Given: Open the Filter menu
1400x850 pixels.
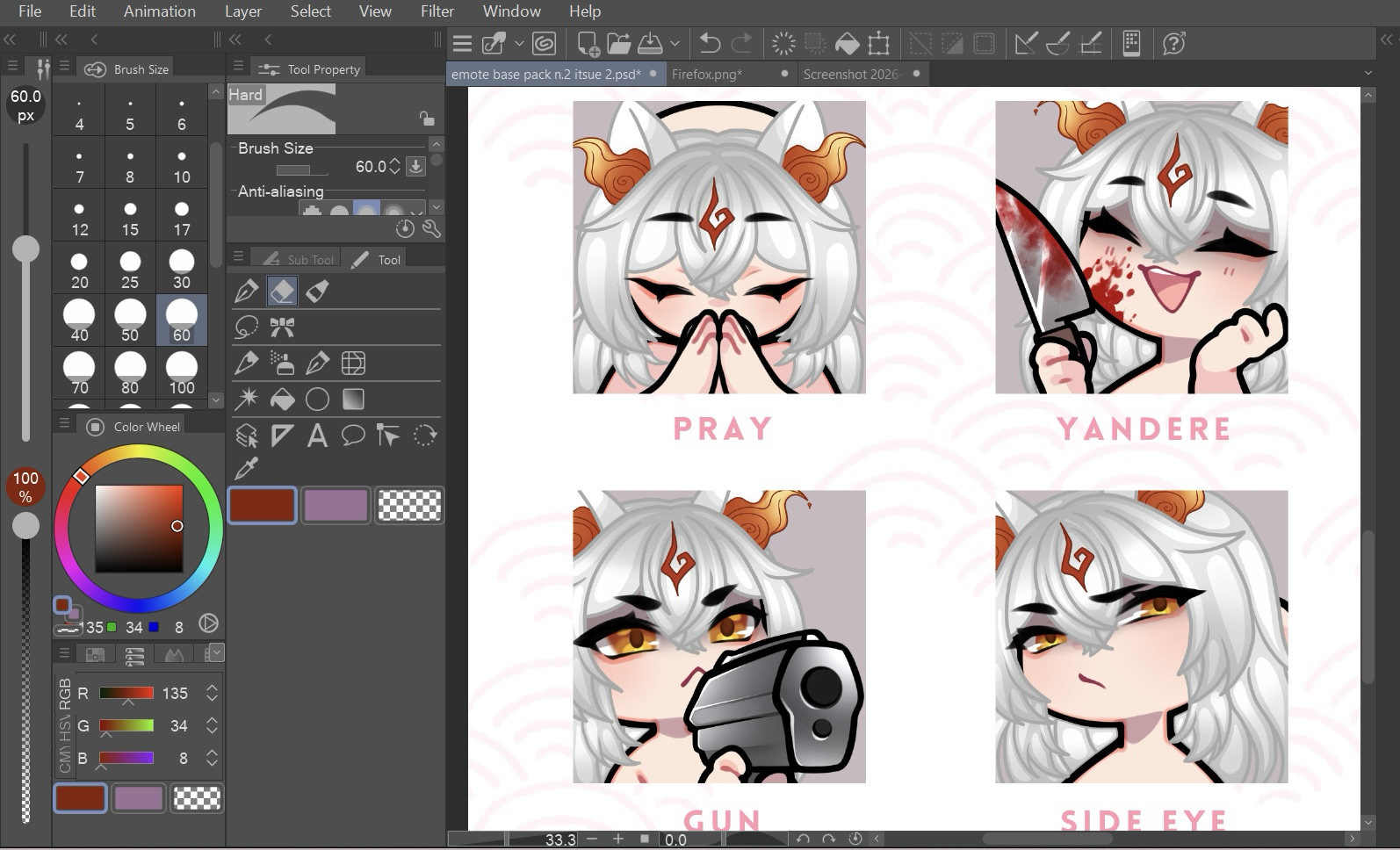Looking at the screenshot, I should click(437, 11).
